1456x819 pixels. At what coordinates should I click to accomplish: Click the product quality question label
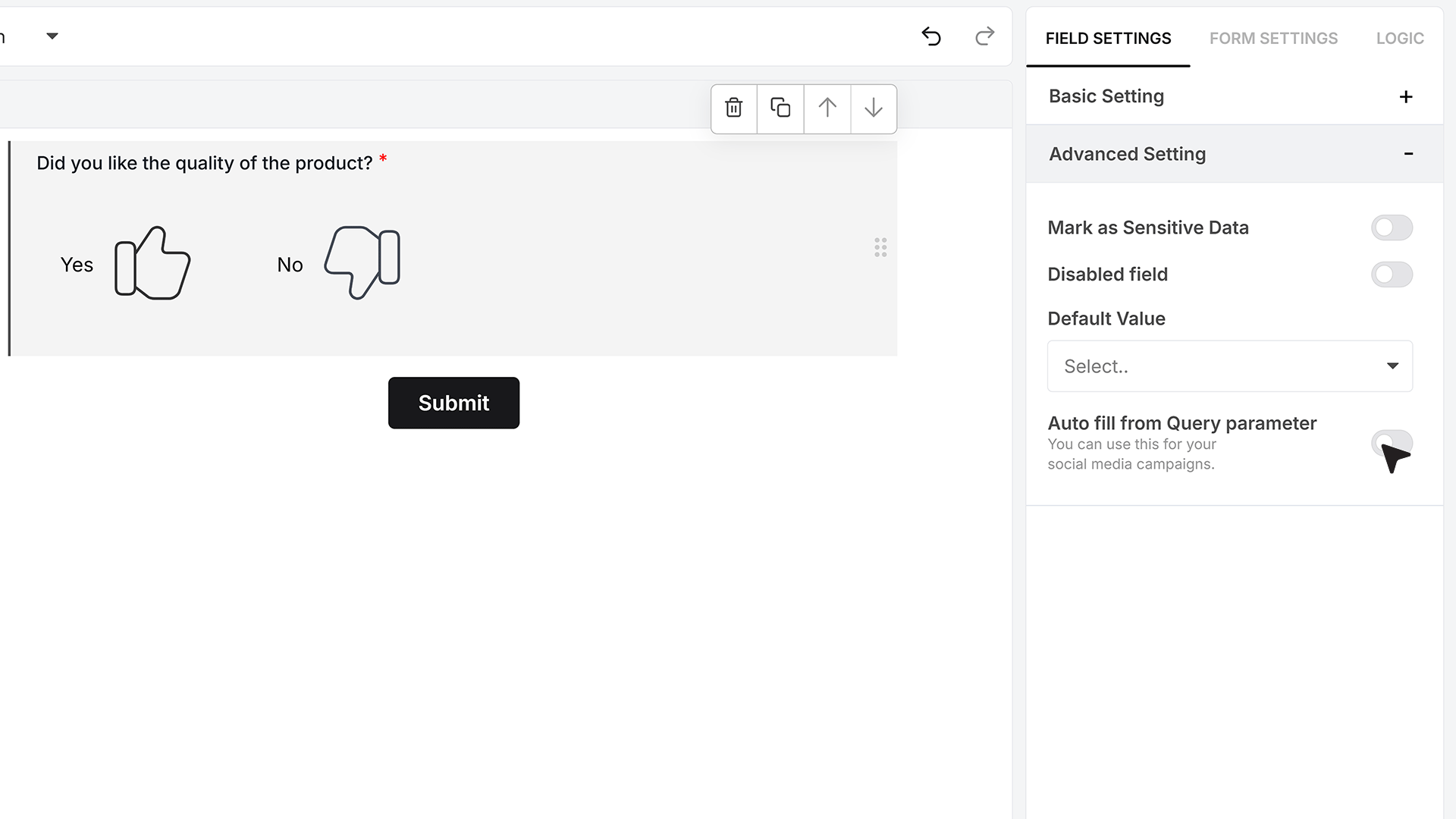point(205,163)
